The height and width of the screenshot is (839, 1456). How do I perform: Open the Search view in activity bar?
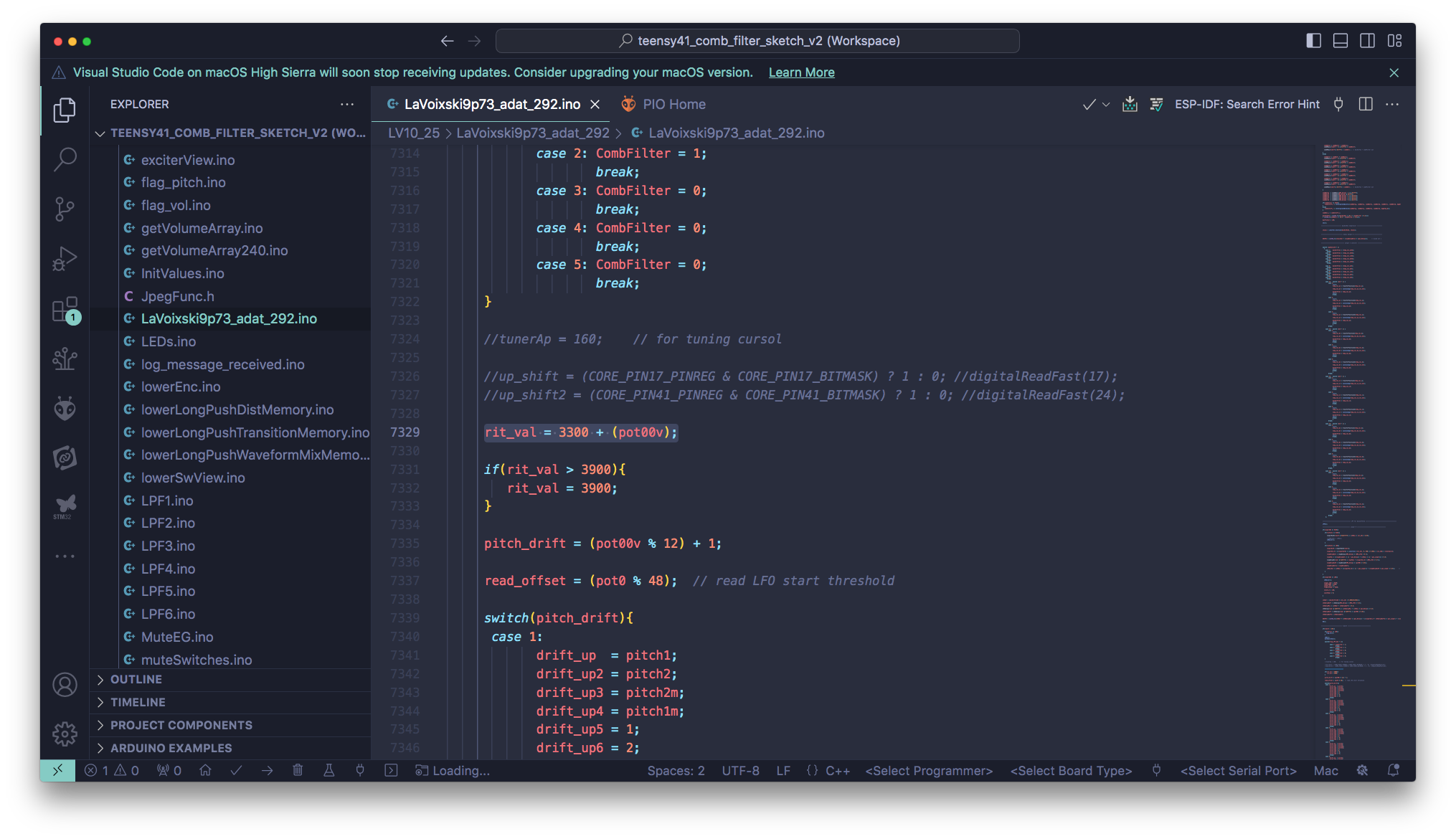[x=65, y=159]
